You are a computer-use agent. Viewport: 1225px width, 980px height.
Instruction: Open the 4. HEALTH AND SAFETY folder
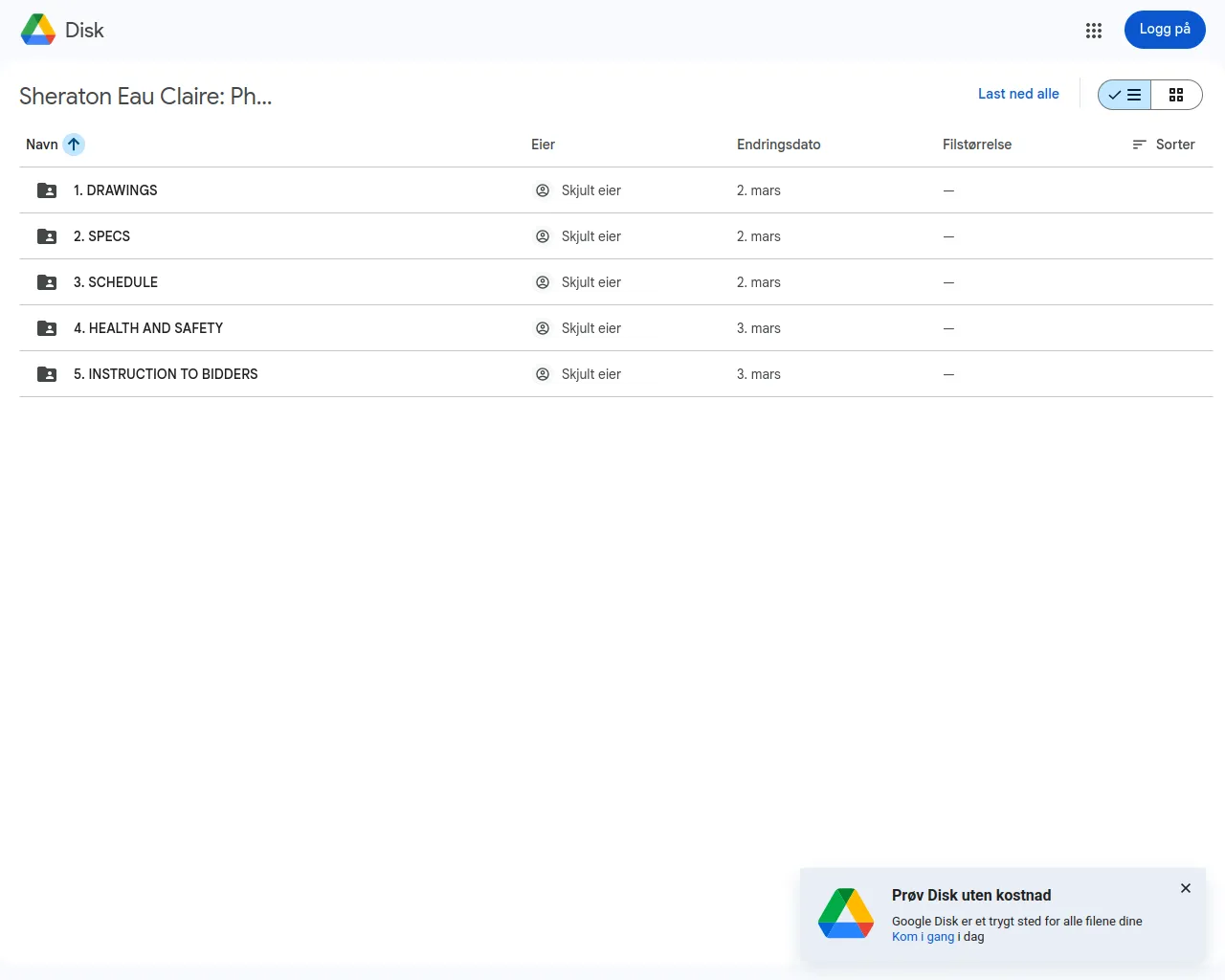[x=148, y=328]
